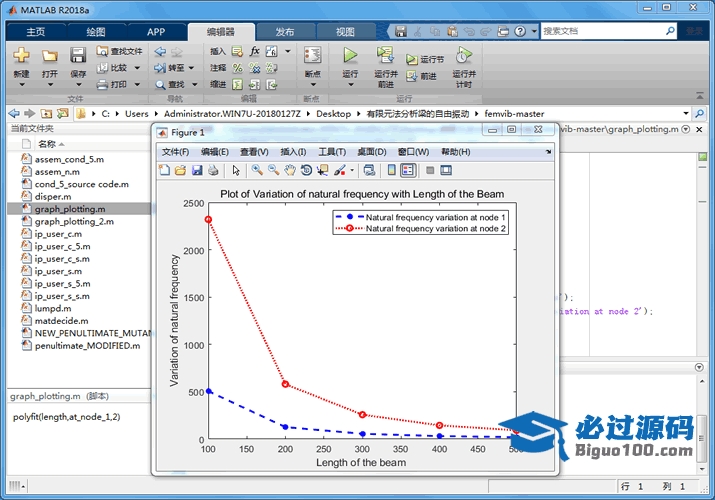Select graph_plotting_2.m in file list
The width and height of the screenshot is (715, 500).
pos(74,222)
